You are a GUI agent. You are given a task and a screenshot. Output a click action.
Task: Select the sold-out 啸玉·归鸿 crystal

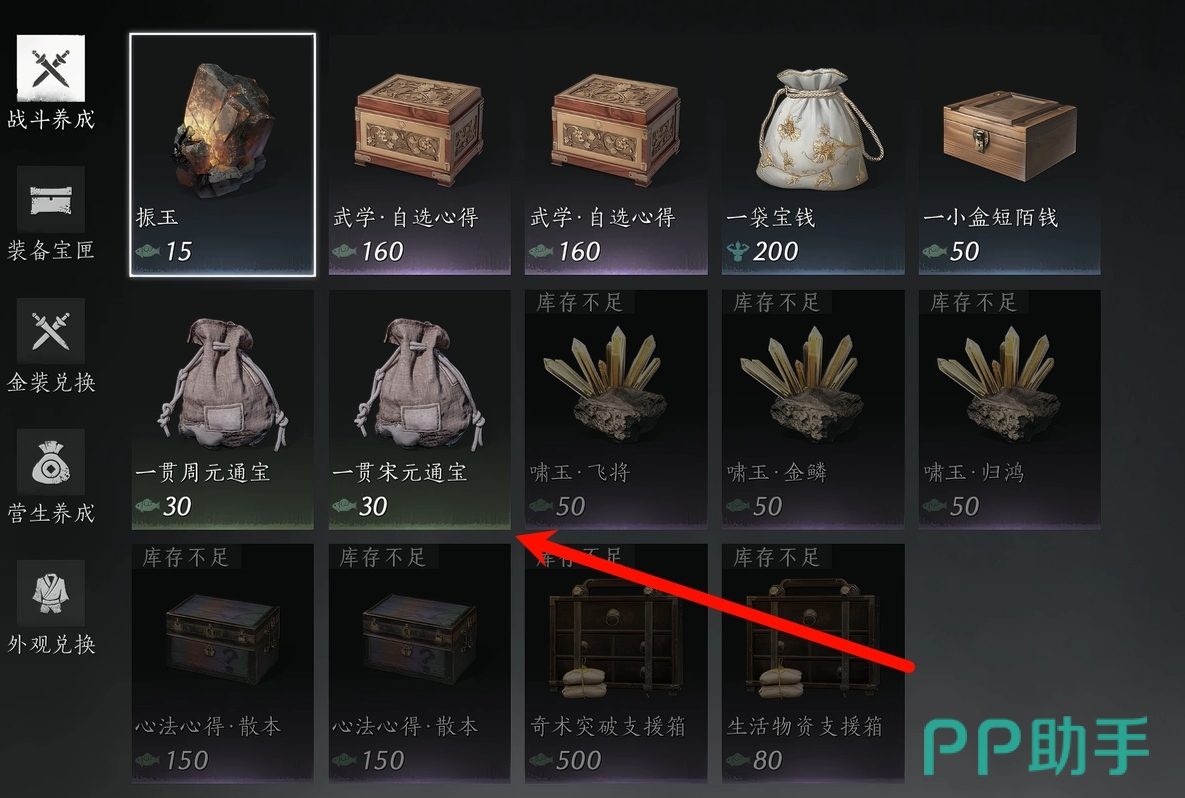[1010, 409]
